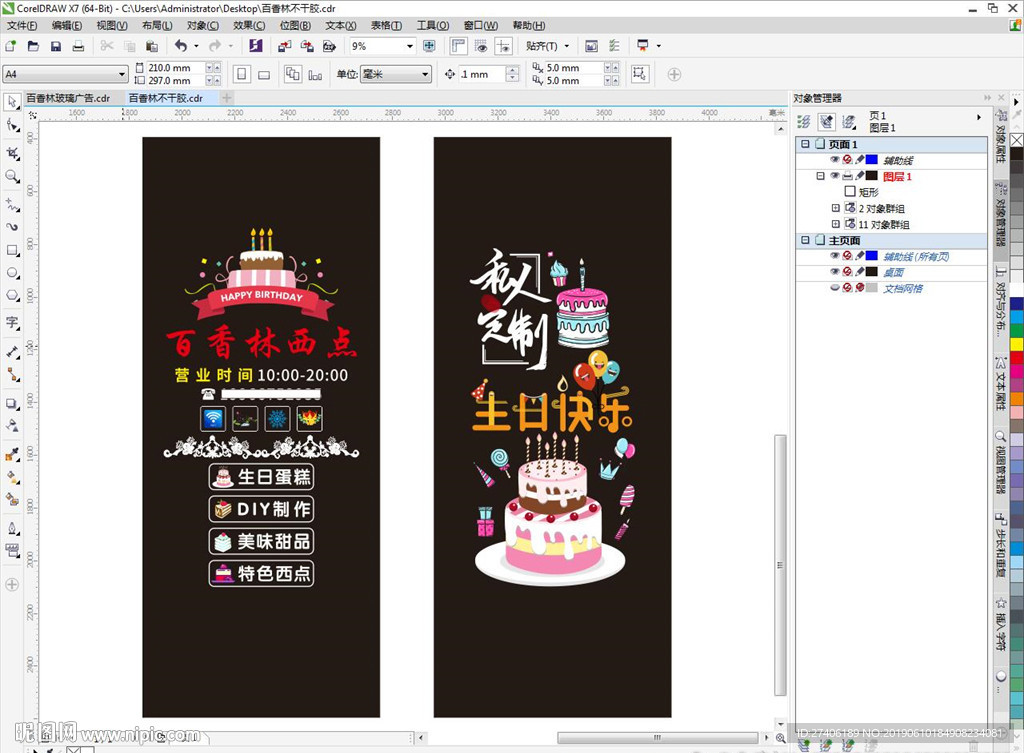This screenshot has width=1024, height=753.
Task: Toggle printing for 图层 1 layer
Action: pyautogui.click(x=848, y=176)
